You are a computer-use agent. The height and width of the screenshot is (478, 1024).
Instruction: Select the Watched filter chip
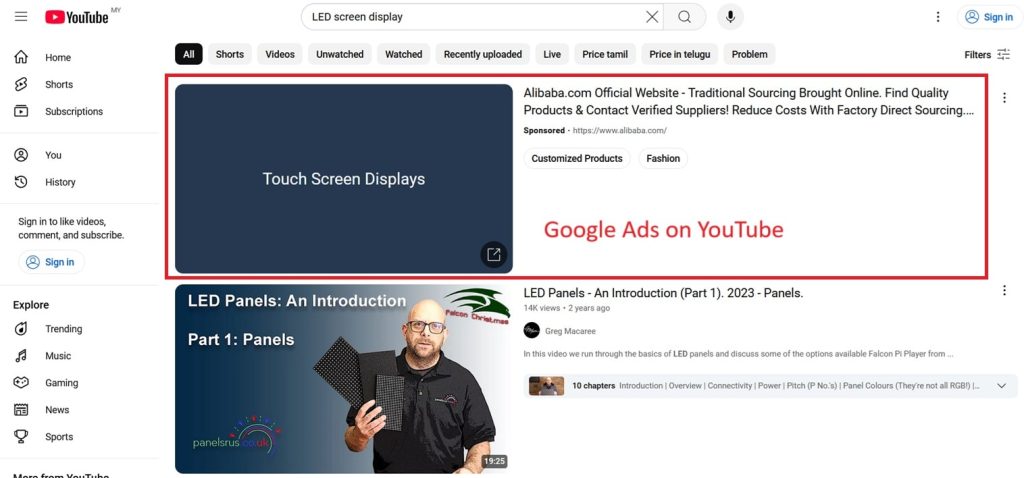[x=404, y=54]
